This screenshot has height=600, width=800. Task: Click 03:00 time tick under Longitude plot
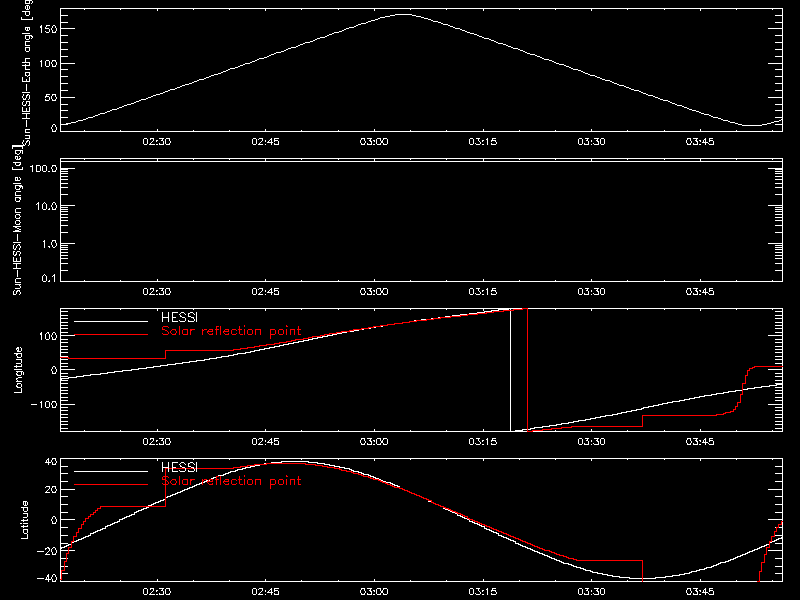coord(374,441)
